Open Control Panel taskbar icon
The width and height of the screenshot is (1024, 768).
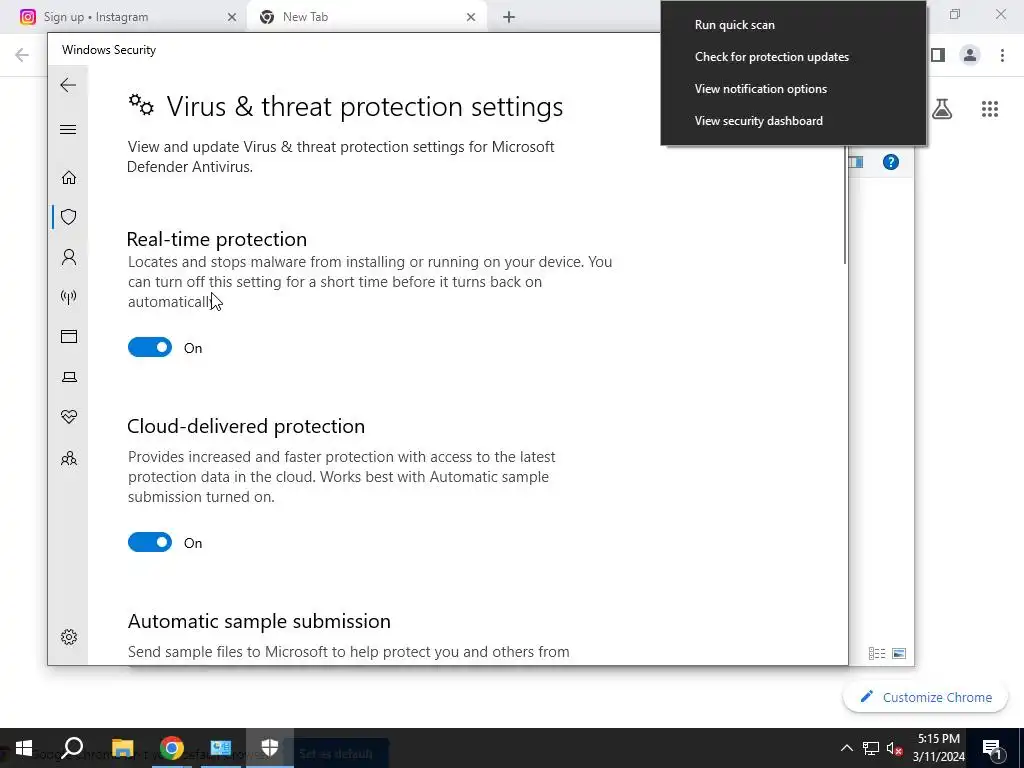tap(221, 748)
